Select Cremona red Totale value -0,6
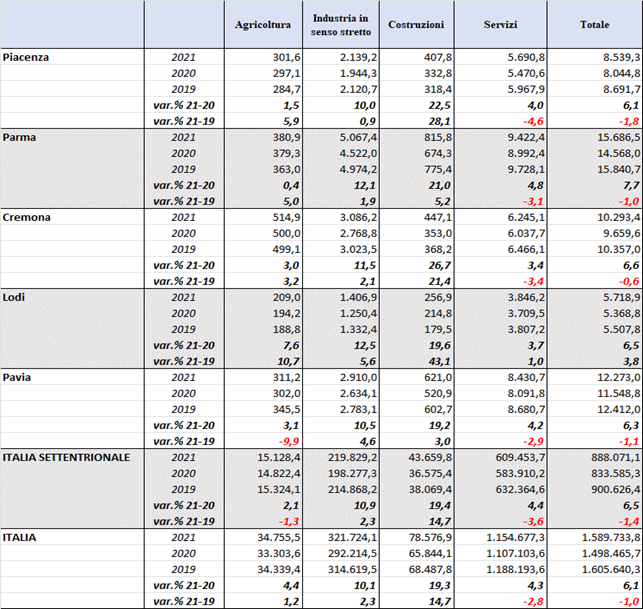Image resolution: width=643 pixels, height=609 pixels. click(629, 281)
